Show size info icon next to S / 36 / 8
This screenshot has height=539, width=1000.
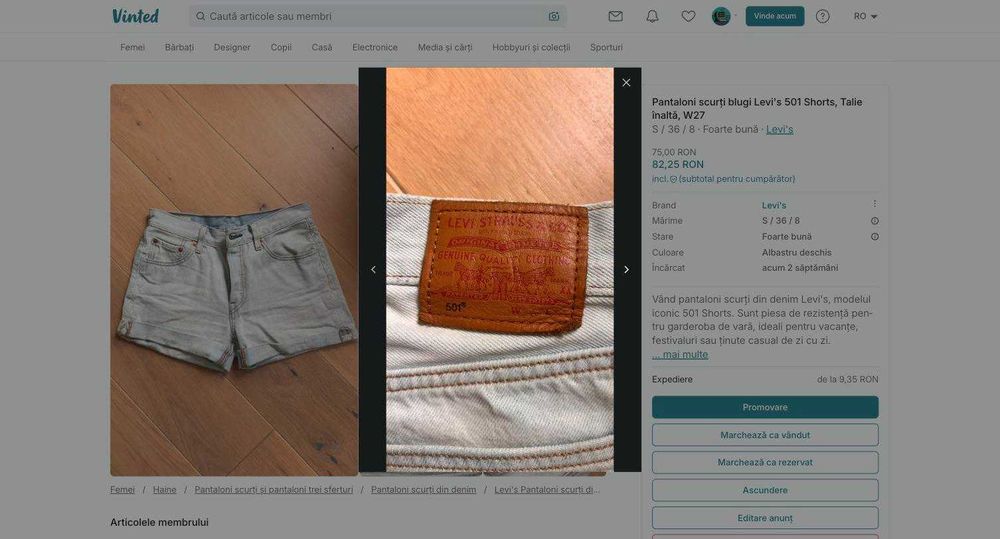pyautogui.click(x=875, y=221)
